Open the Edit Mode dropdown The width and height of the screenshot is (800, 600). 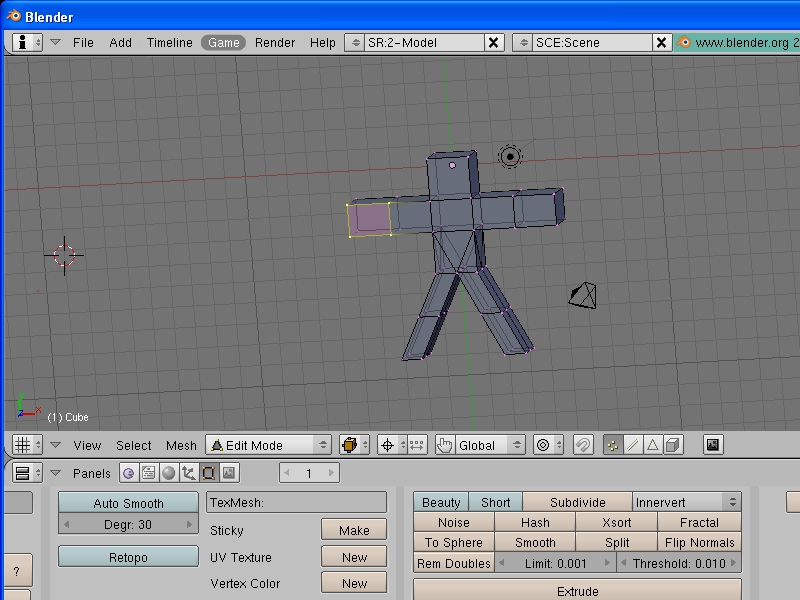269,445
